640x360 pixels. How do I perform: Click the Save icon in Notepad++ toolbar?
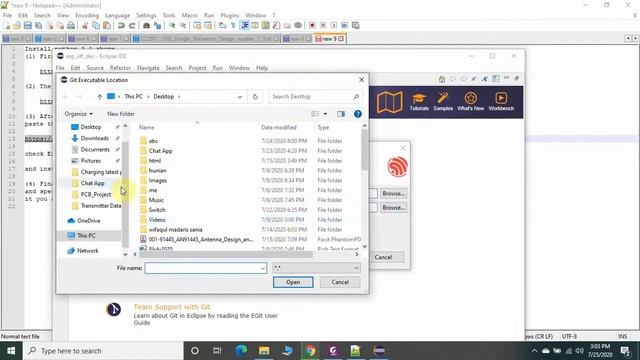coord(27,25)
